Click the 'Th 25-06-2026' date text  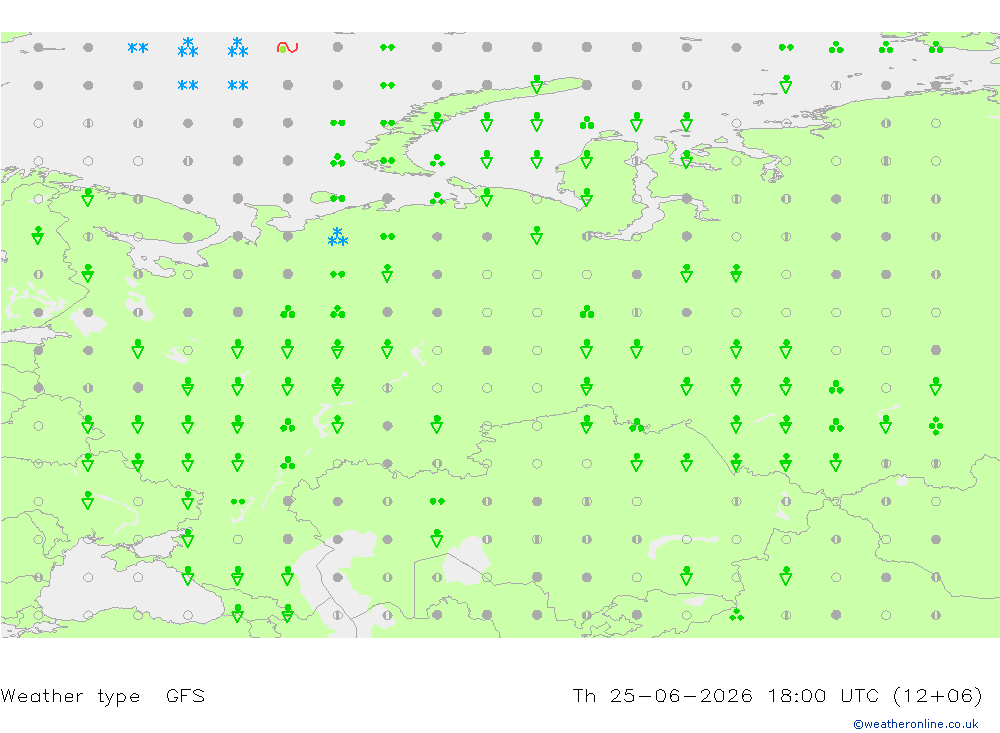662,695
